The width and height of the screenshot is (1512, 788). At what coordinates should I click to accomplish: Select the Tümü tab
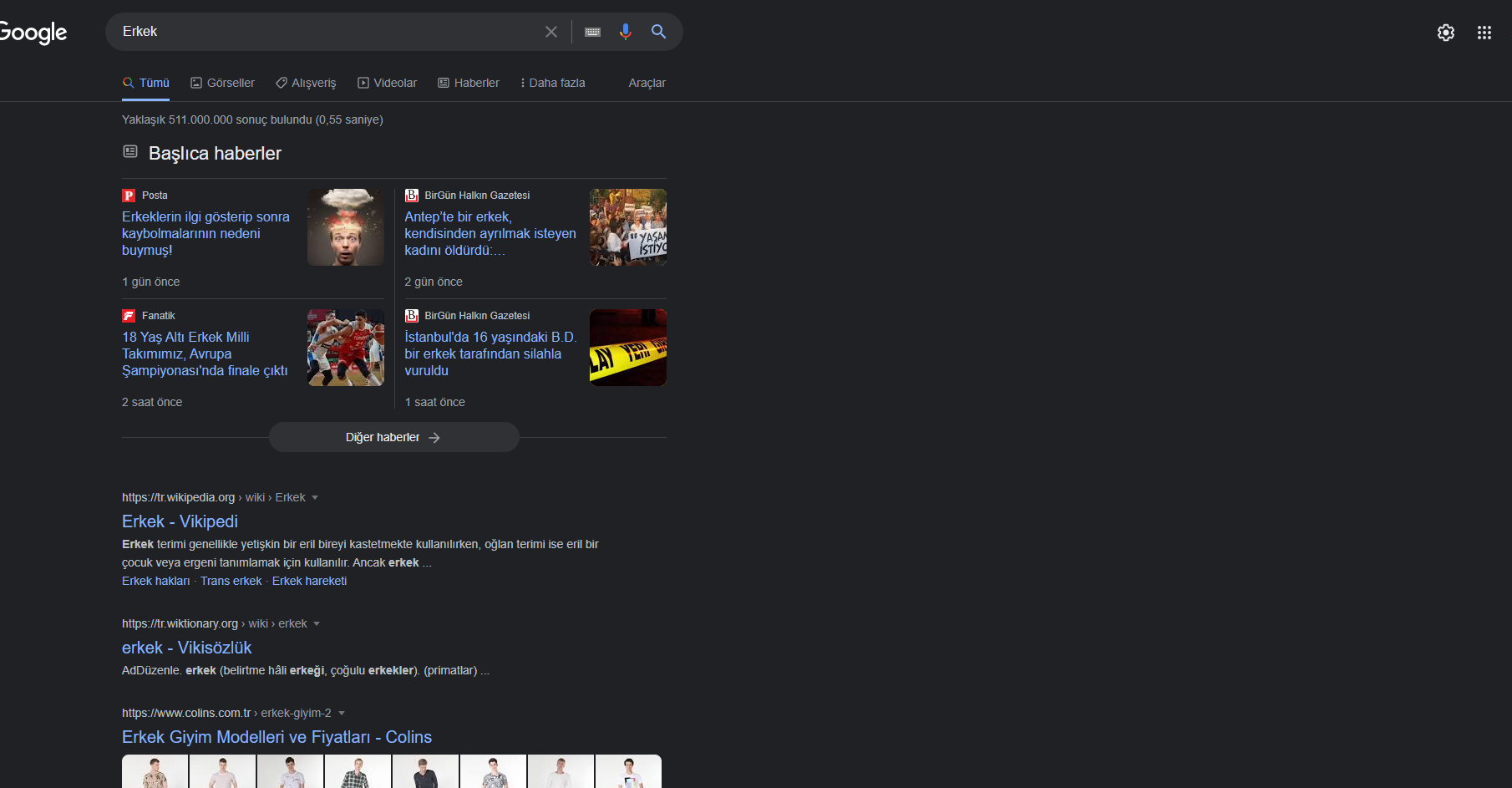point(146,83)
